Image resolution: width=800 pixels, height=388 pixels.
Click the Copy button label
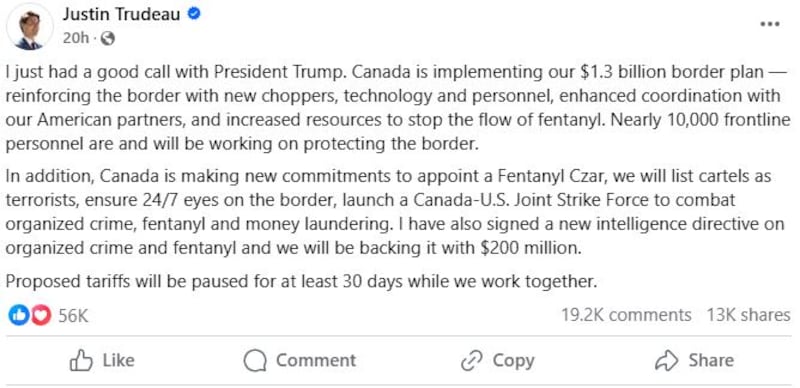point(514,361)
